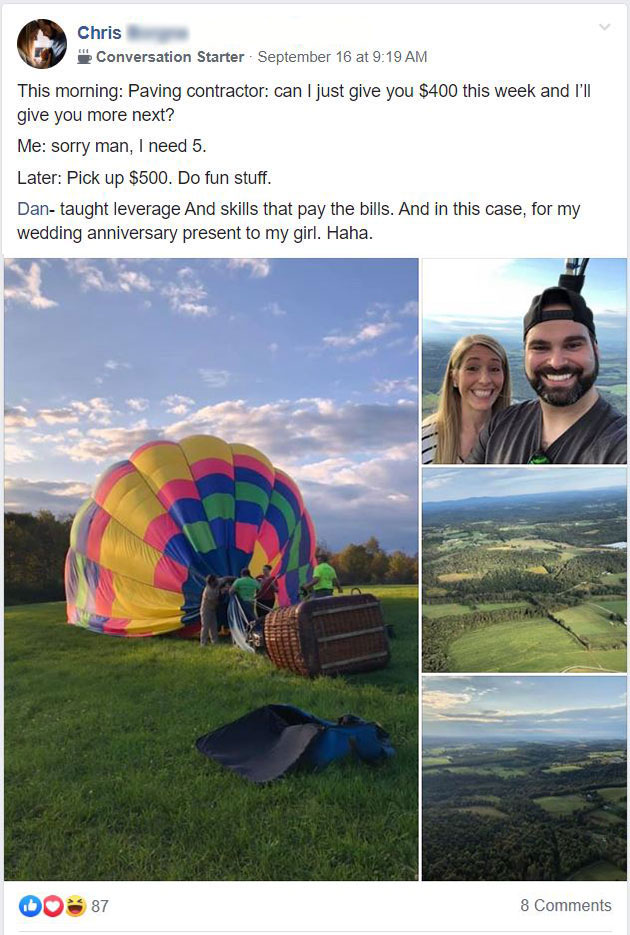Open the aerial green fields photo
The width and height of the screenshot is (630, 935).
[x=524, y=569]
